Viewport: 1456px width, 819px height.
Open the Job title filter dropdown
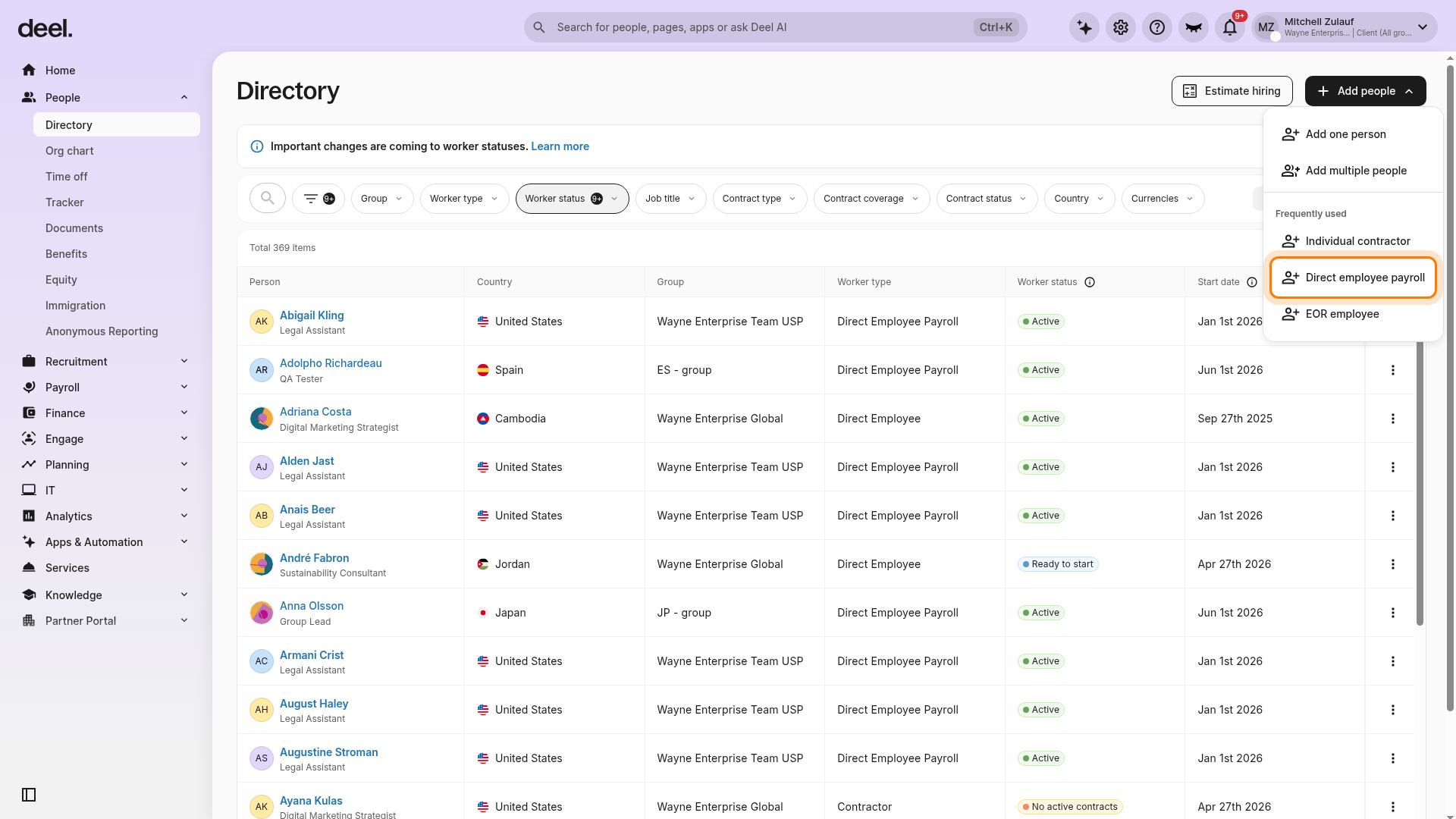(x=670, y=199)
